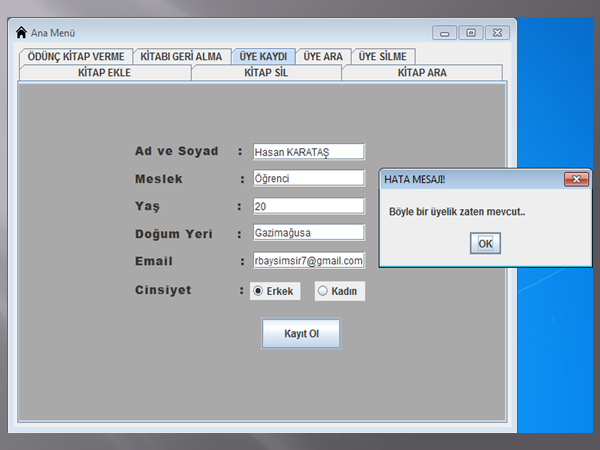This screenshot has width=600, height=450.
Task: Minimize the Ana Menü window
Action: pos(444,33)
